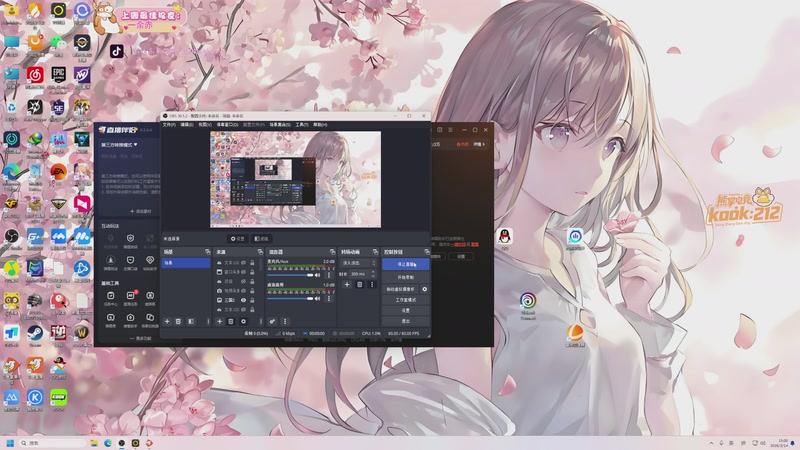Open virtual camera settings gear icon

pos(424,289)
